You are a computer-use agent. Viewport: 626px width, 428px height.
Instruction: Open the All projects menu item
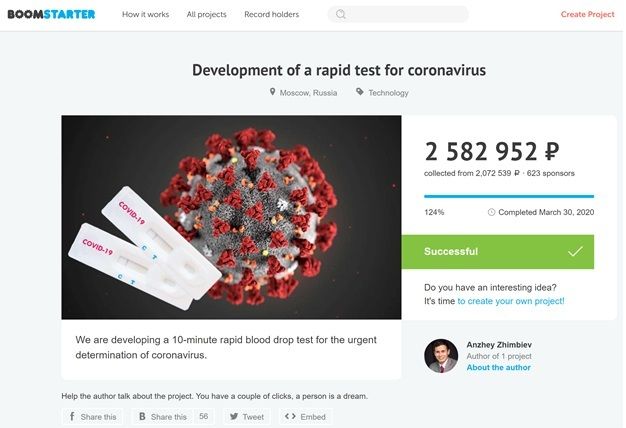(206, 14)
